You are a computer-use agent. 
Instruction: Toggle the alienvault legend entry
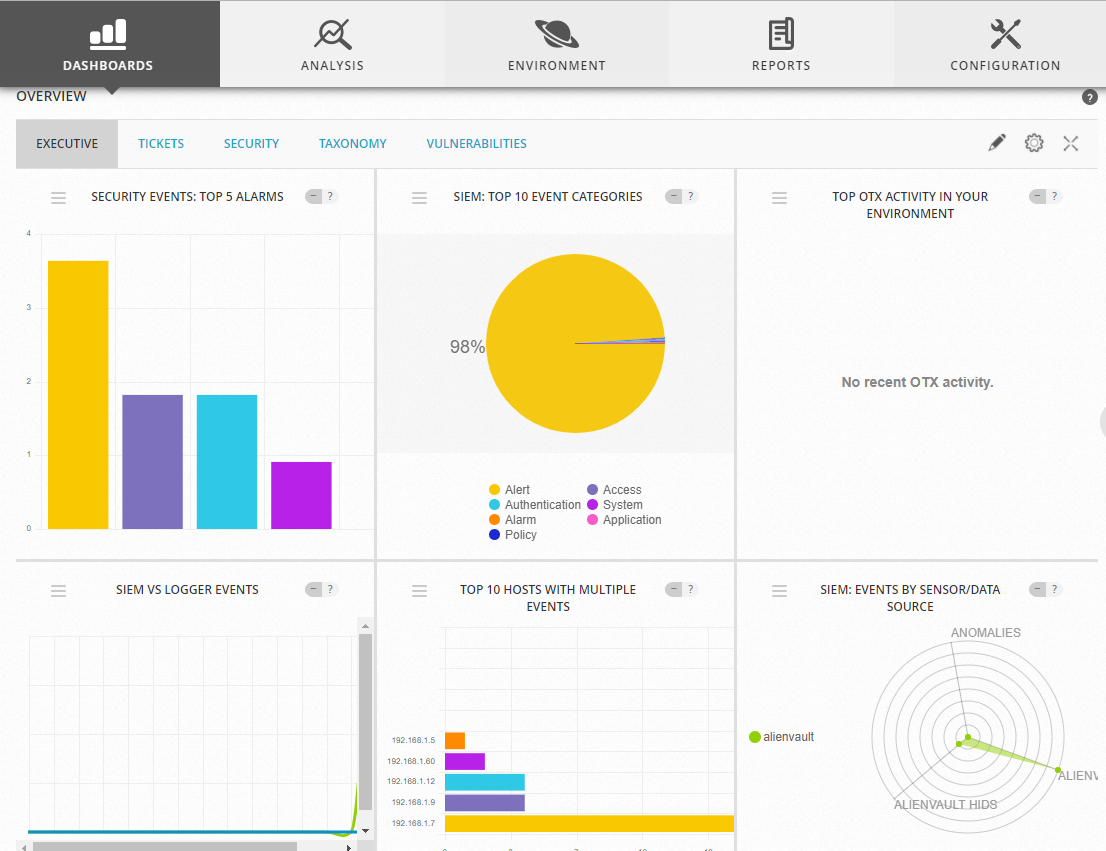pos(782,737)
